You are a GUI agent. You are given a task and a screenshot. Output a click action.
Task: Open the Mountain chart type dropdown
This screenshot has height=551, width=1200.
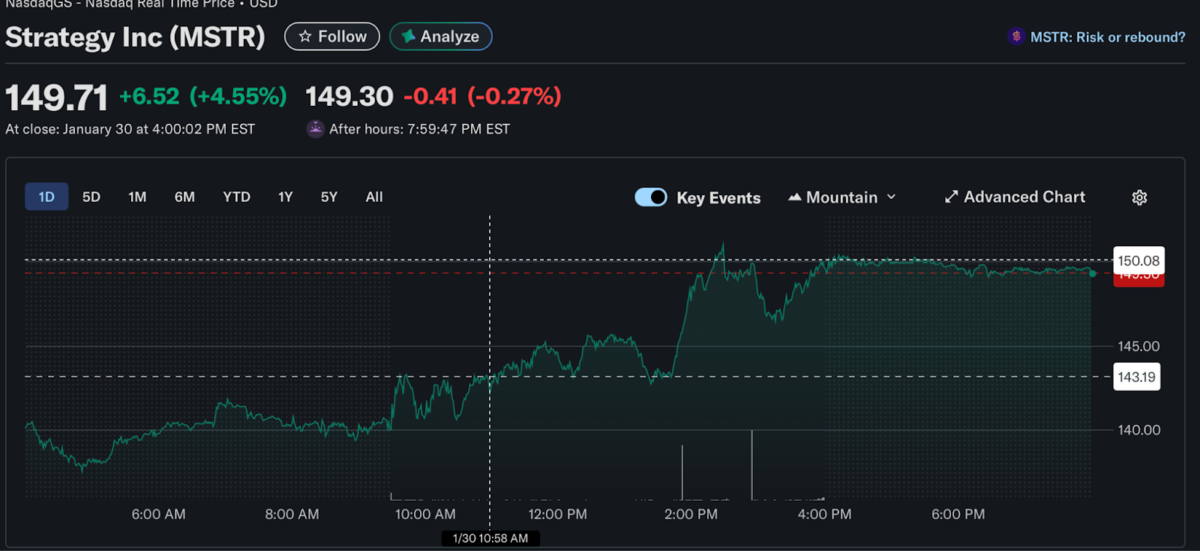tap(842, 197)
